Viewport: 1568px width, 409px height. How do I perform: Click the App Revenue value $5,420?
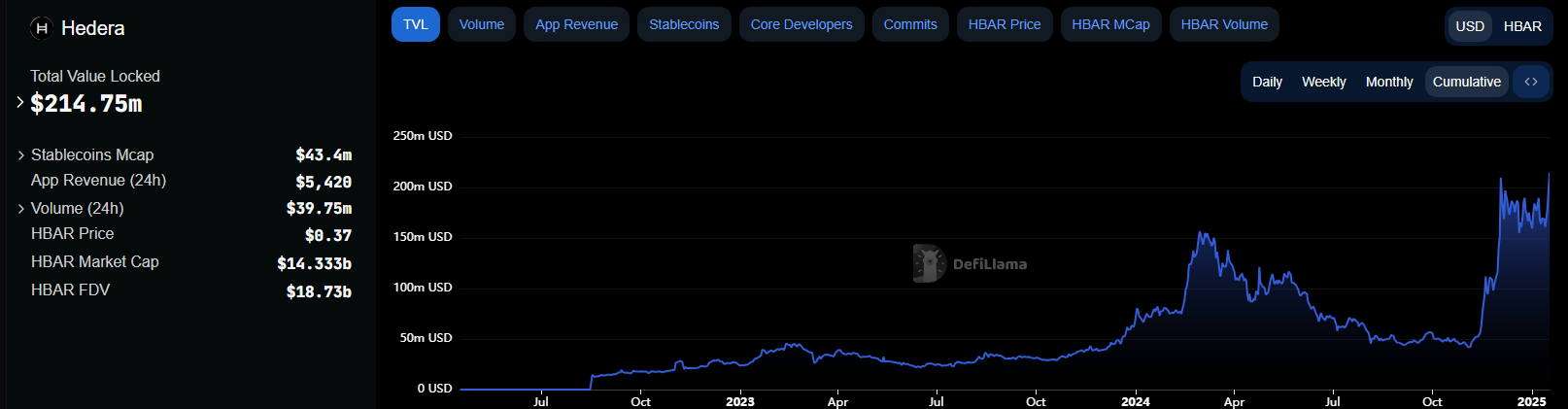[x=324, y=183]
